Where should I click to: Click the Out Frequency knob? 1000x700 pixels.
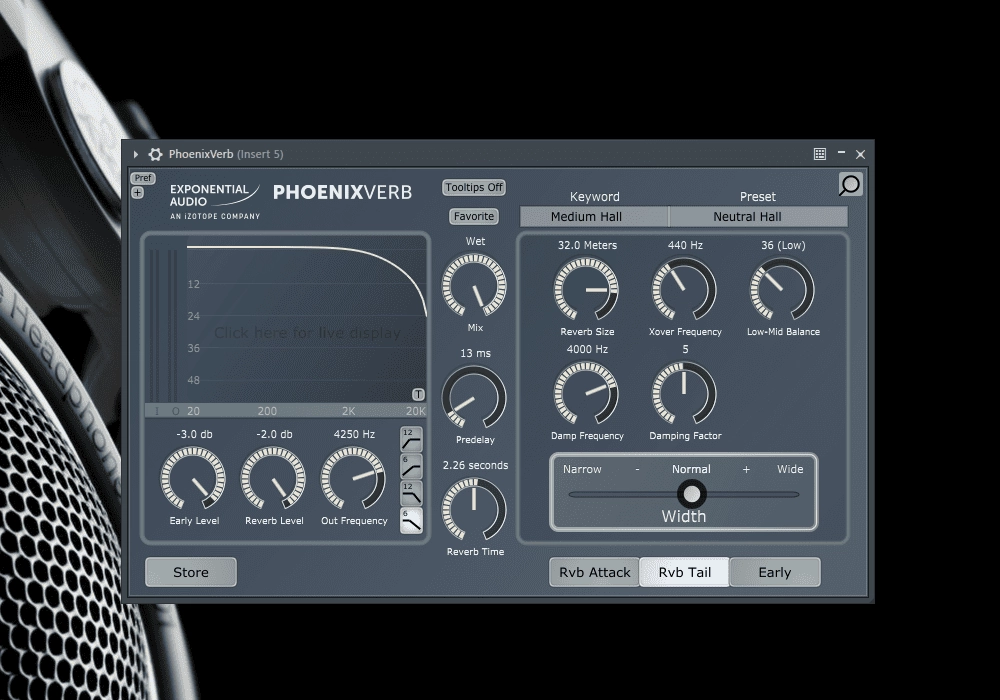(353, 479)
